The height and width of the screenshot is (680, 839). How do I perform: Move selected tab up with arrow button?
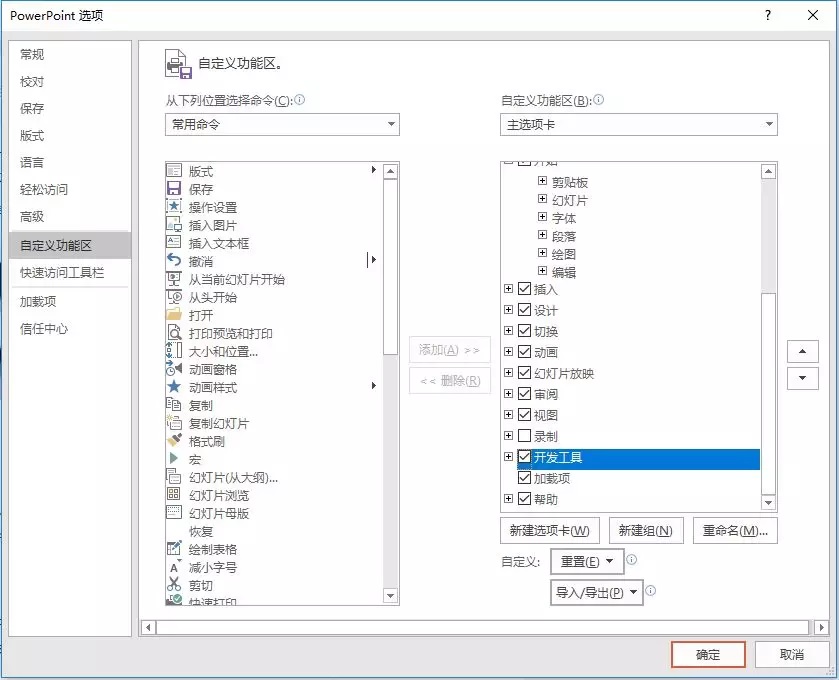point(803,352)
